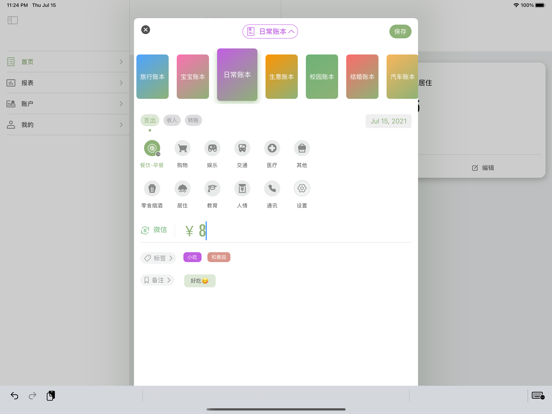552x414 pixels.
Task: Click 编辑 edit on background card
Action: click(x=483, y=168)
